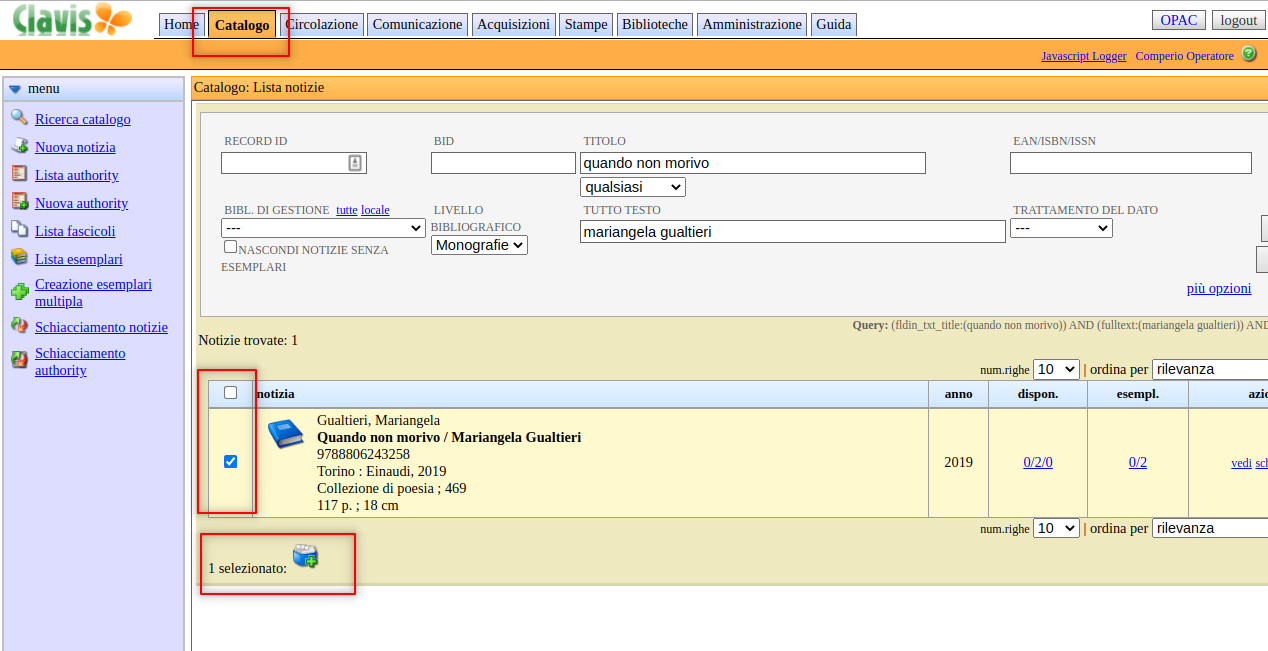Click the blue book icon of record
The image size is (1268, 651).
[285, 434]
